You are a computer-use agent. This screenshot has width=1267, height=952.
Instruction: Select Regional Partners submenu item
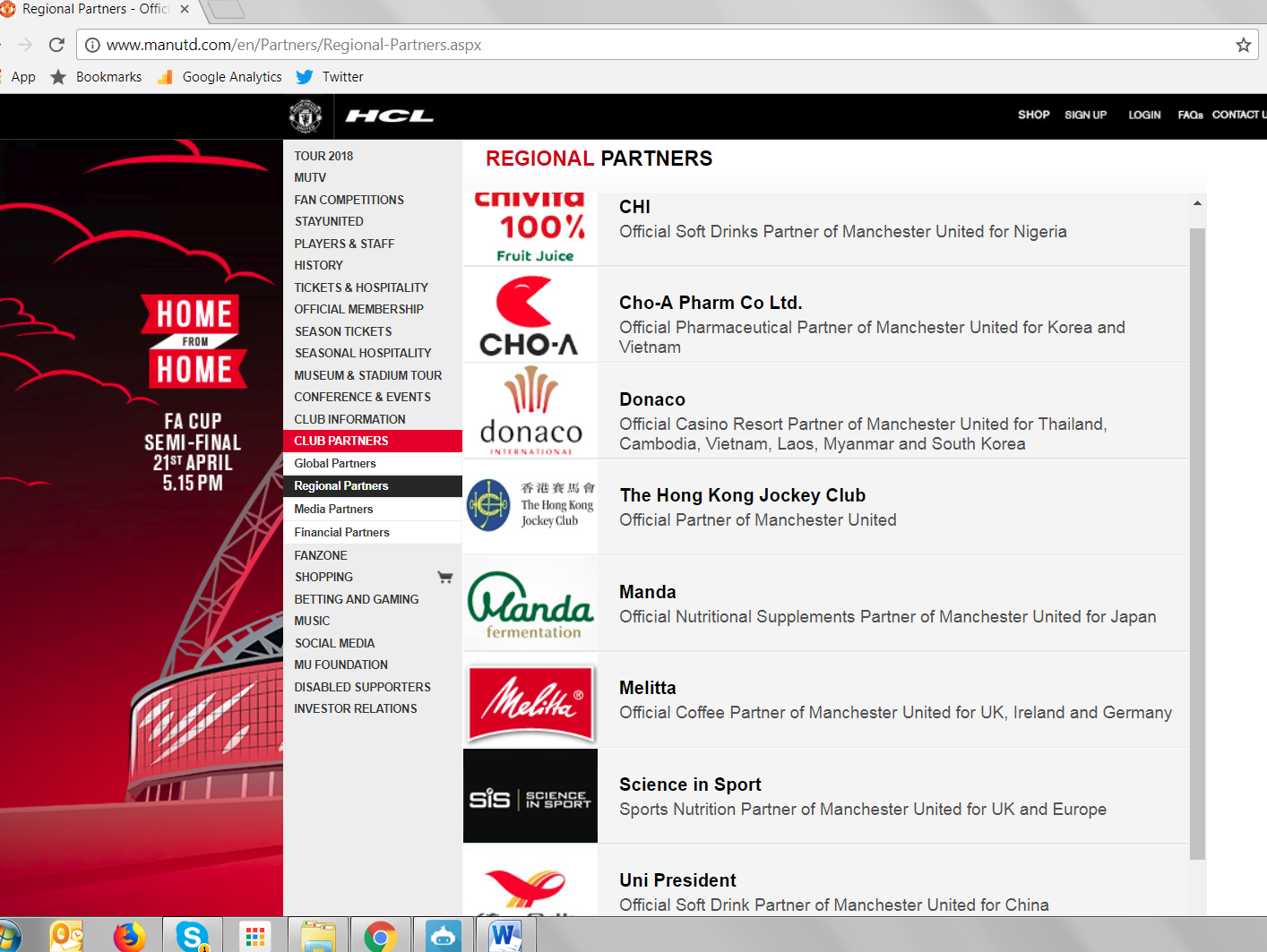pos(373,485)
